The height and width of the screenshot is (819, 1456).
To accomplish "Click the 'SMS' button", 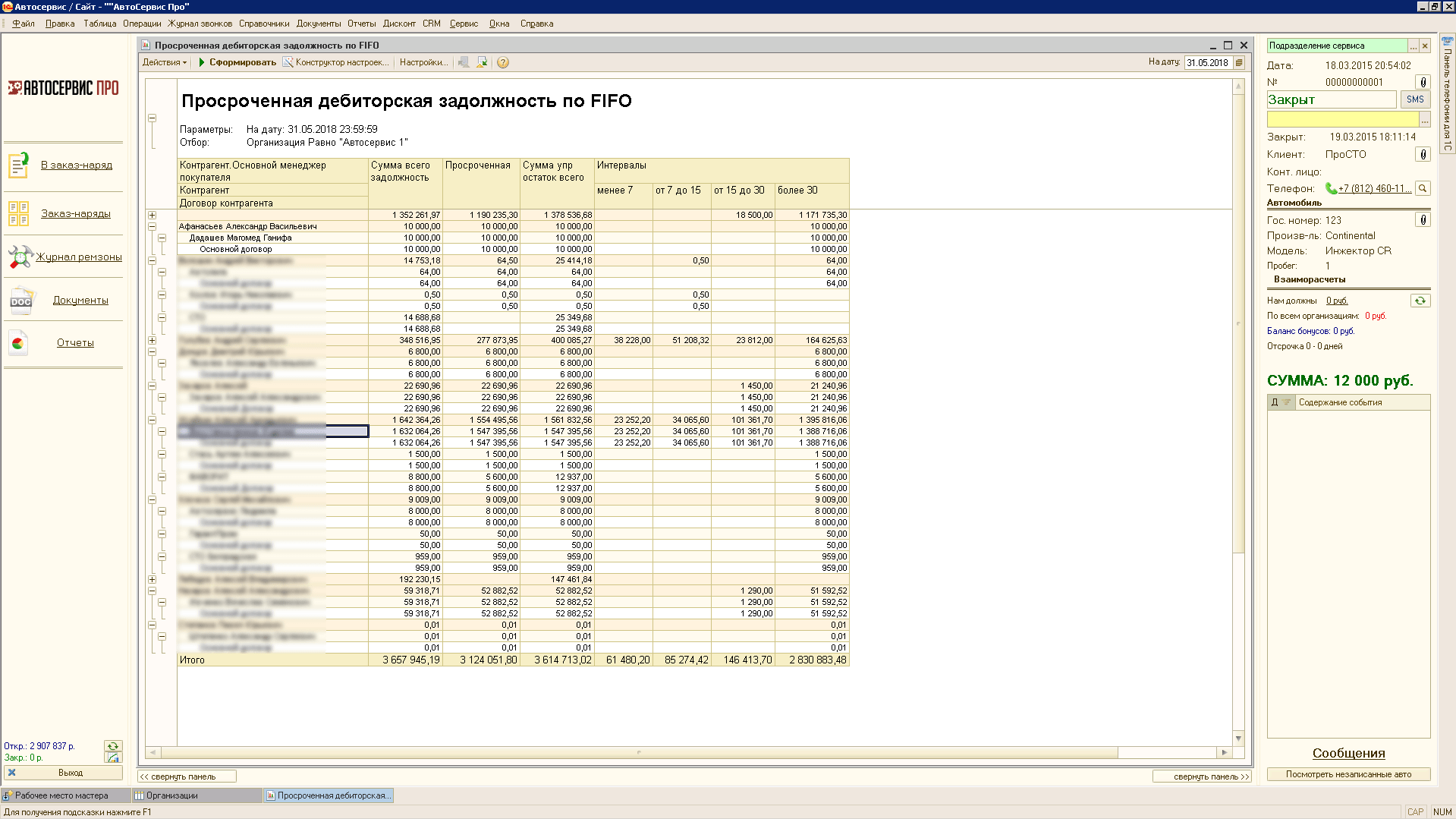I will coord(1414,99).
